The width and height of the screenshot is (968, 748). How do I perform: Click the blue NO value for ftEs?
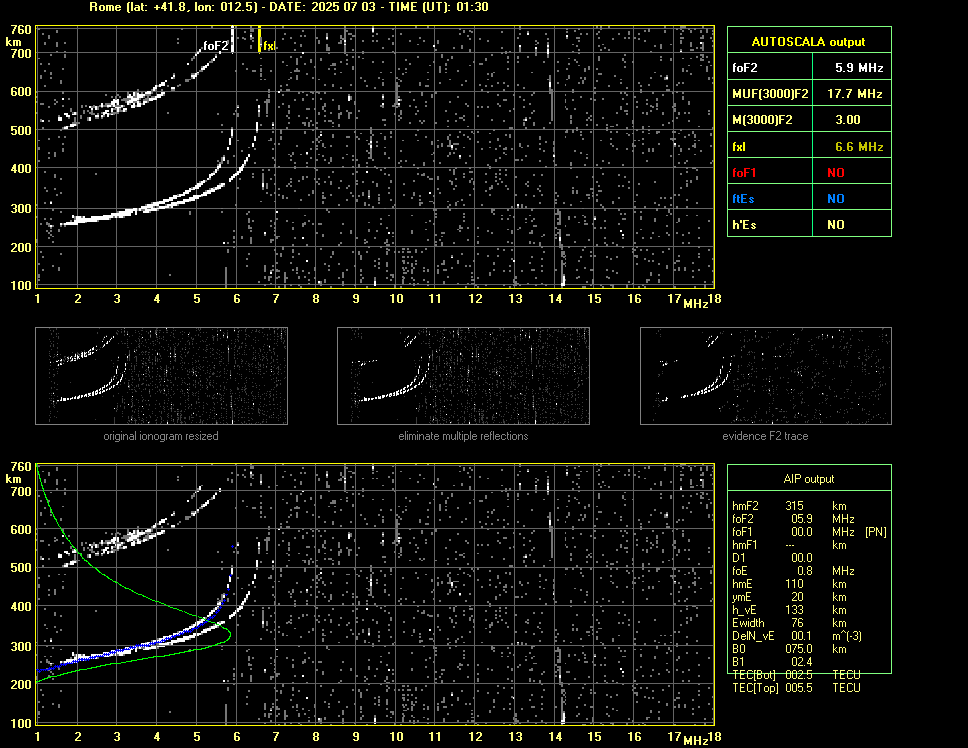836,199
